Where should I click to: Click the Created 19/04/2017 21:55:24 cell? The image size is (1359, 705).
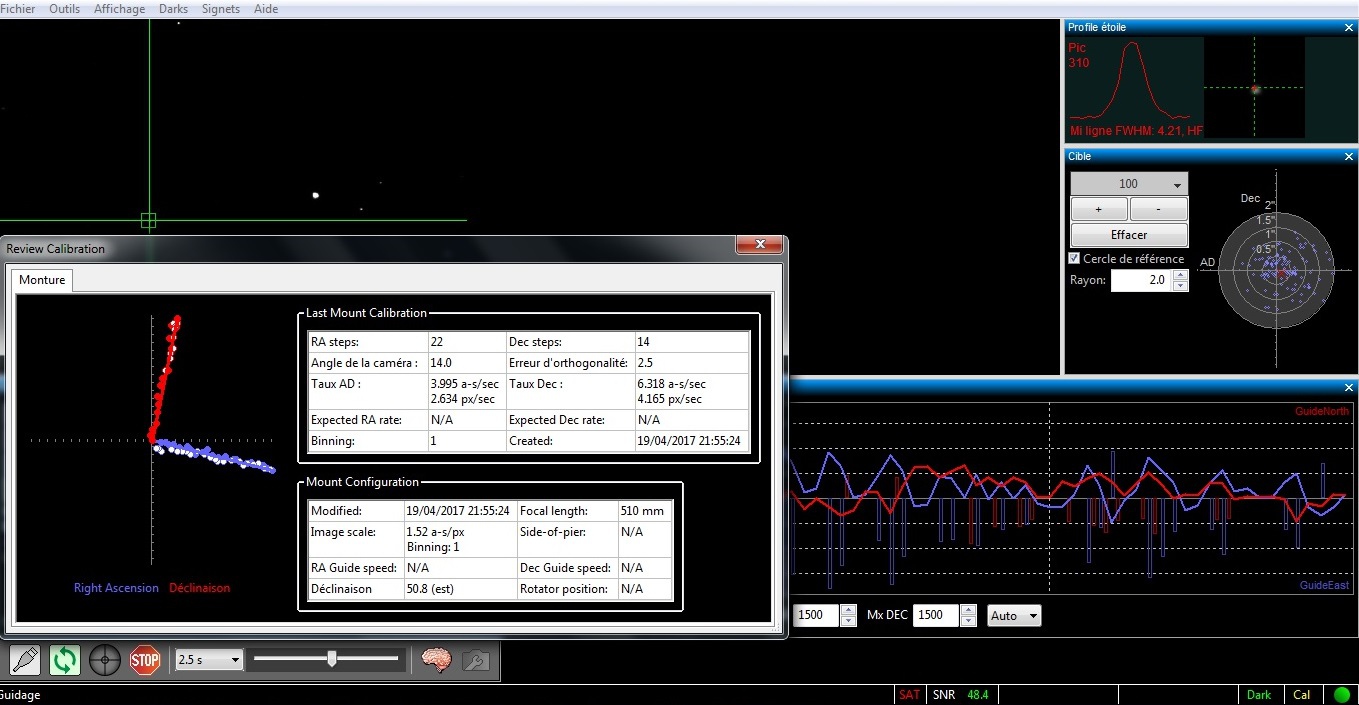(692, 440)
